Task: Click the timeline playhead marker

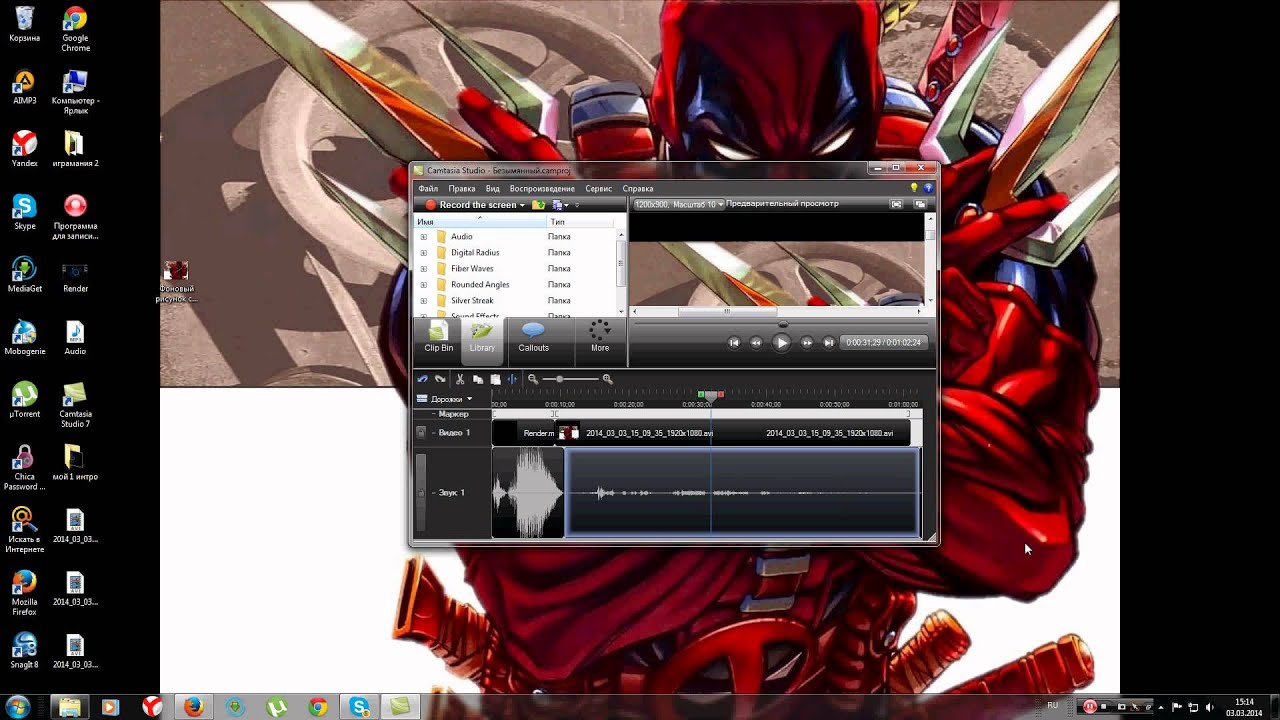Action: (x=711, y=395)
